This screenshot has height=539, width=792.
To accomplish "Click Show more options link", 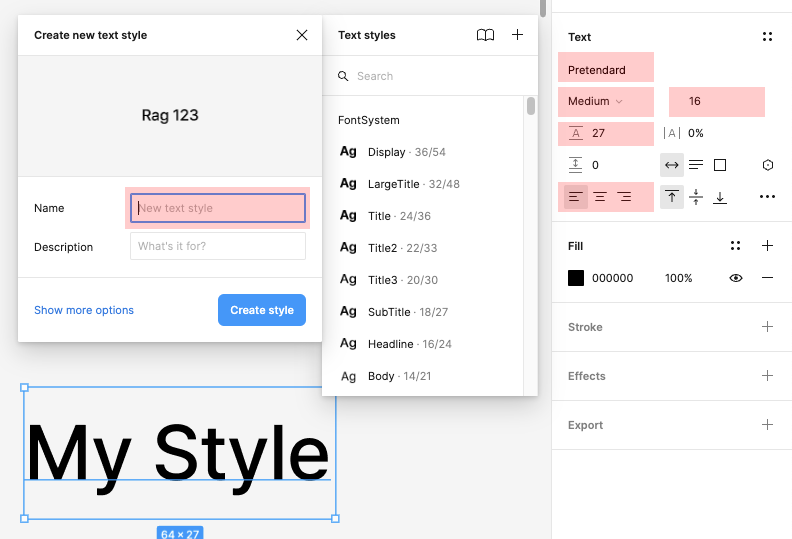I will [84, 310].
